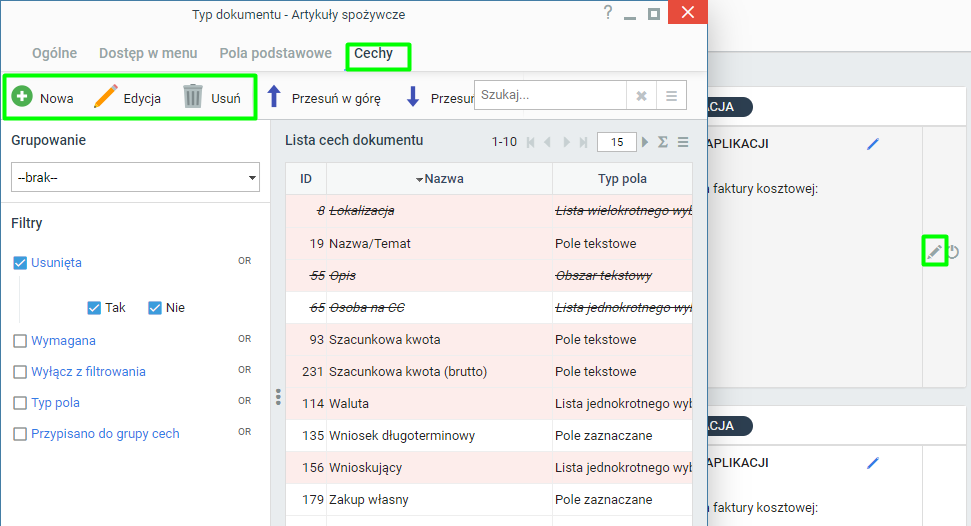Uncheck the Nie option under Usunięta
This screenshot has height=526, width=971.
(x=155, y=308)
